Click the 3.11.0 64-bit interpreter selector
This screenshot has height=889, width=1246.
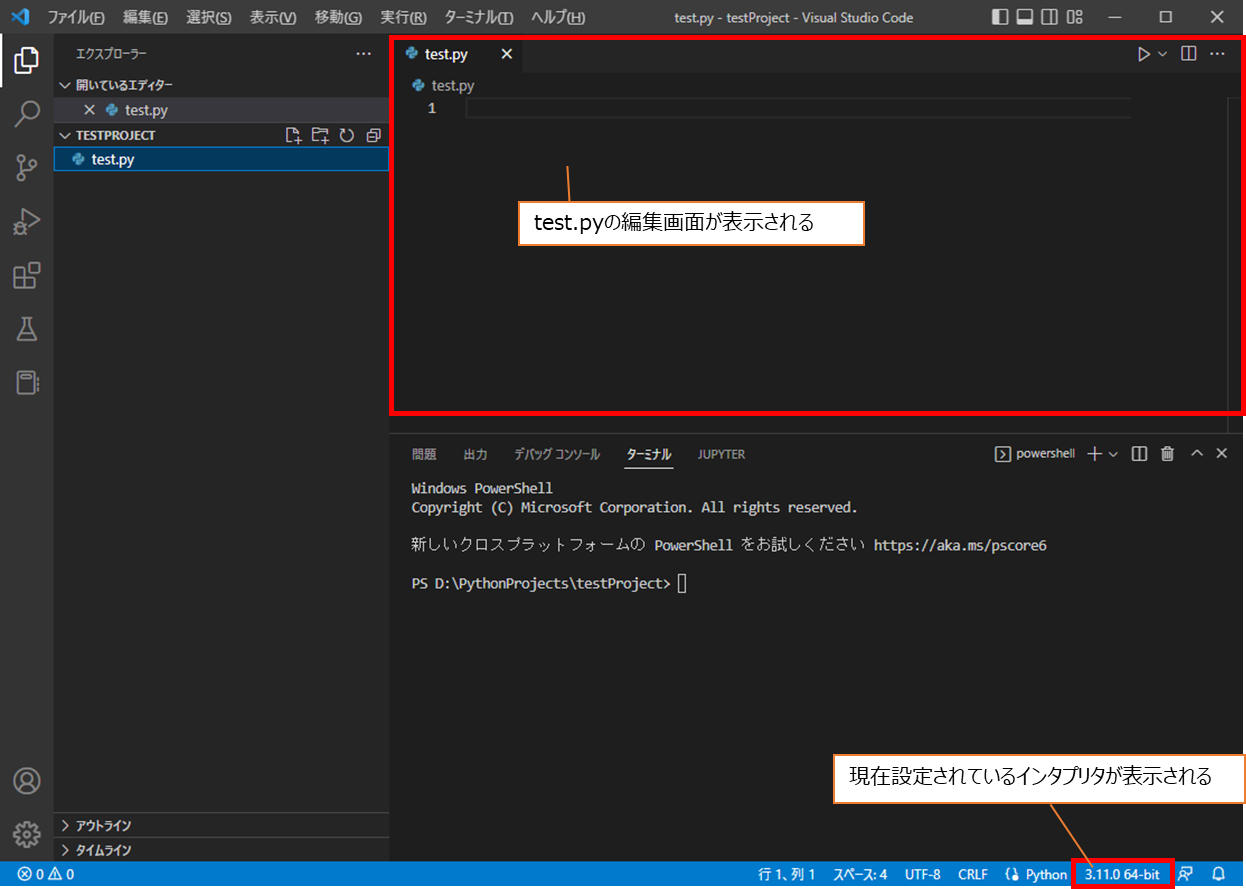coord(1122,874)
